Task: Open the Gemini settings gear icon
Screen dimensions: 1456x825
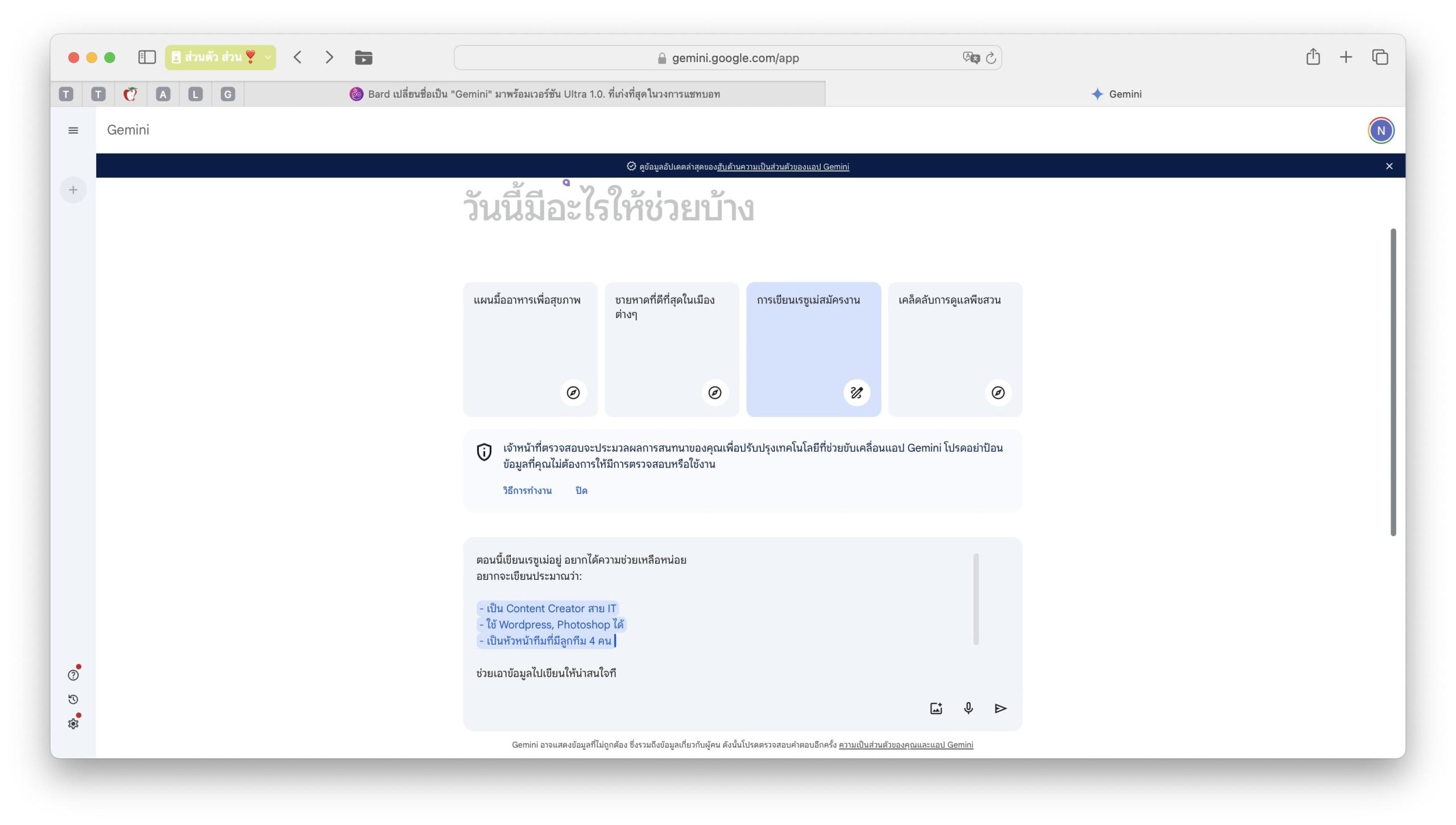Action: (73, 724)
